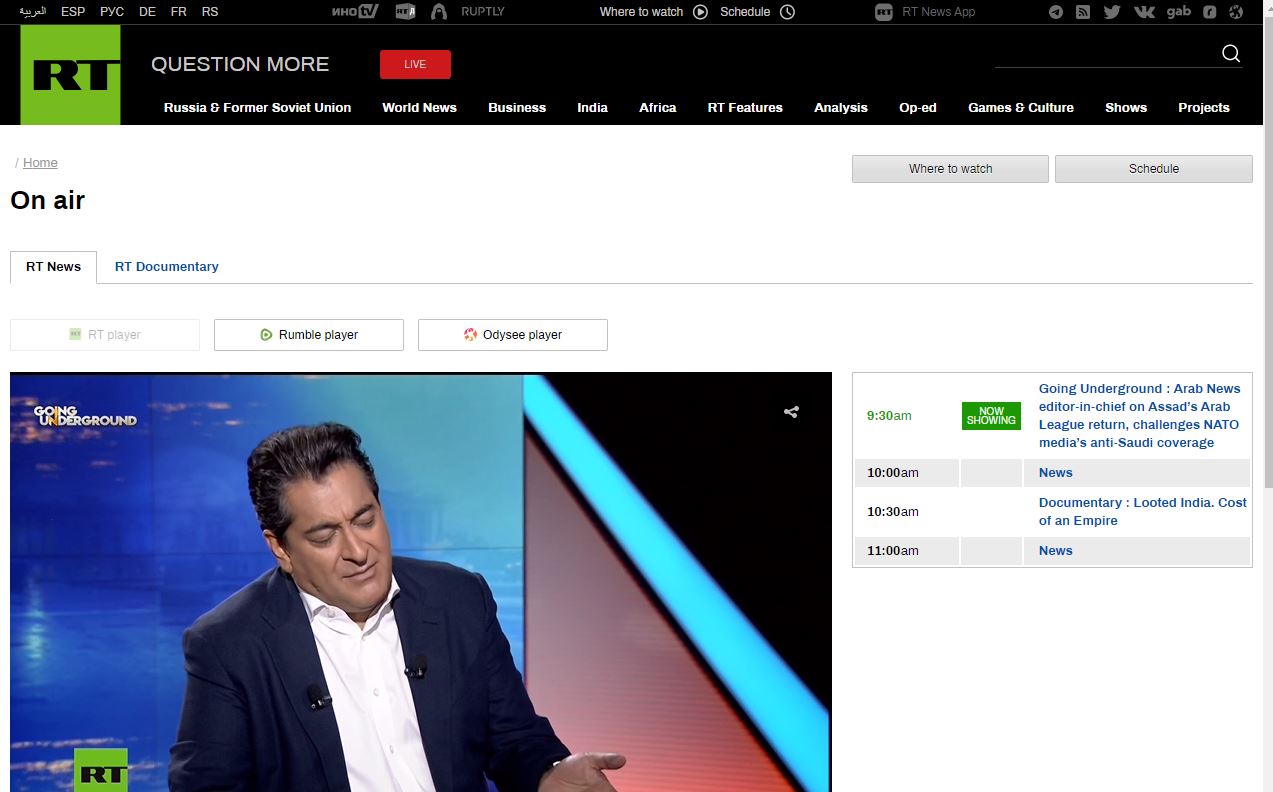The width and height of the screenshot is (1273, 792).
Task: Select the ESP language option
Action: tap(73, 12)
